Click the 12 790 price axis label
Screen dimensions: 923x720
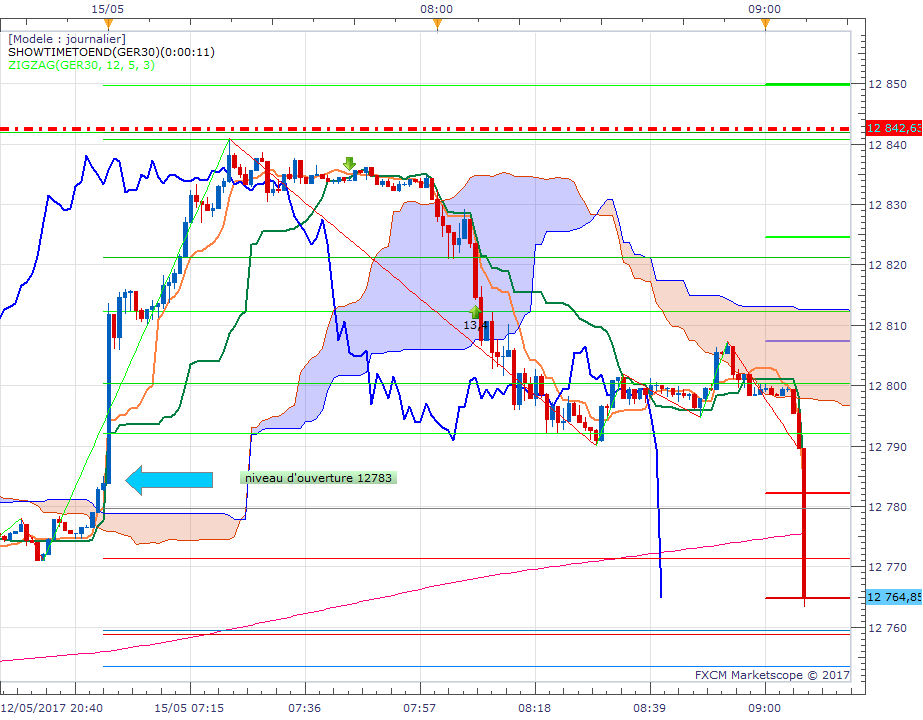[x=887, y=447]
